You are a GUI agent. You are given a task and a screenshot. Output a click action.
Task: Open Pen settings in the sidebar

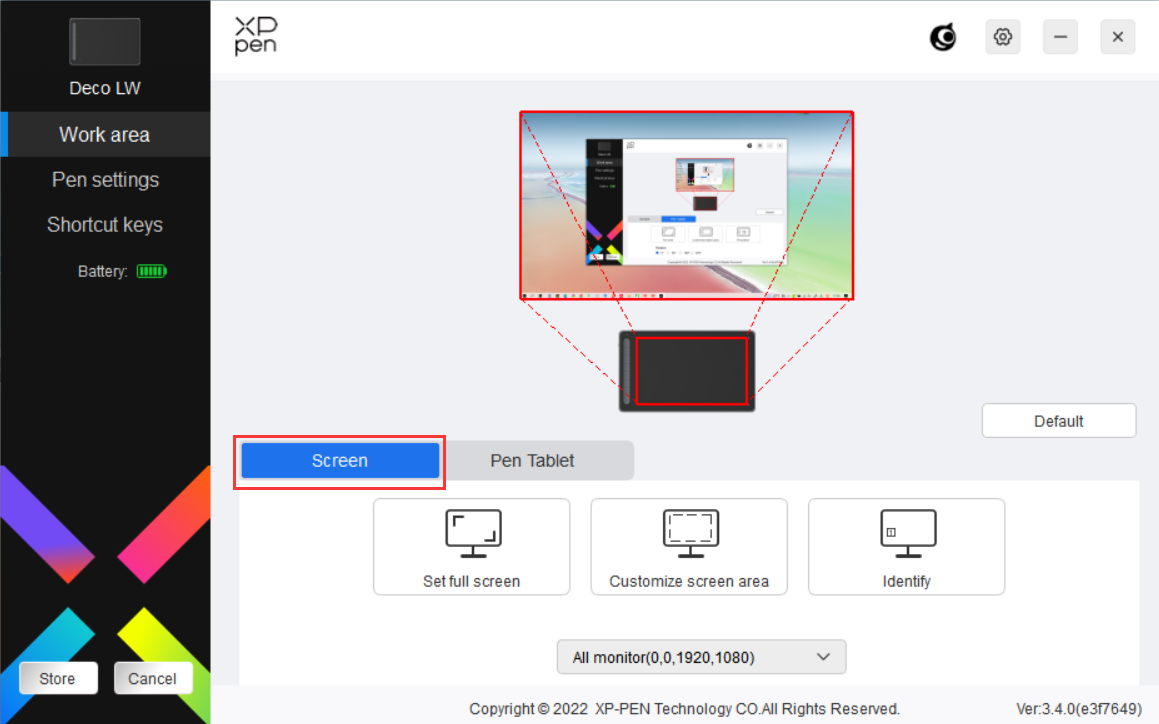pos(105,180)
